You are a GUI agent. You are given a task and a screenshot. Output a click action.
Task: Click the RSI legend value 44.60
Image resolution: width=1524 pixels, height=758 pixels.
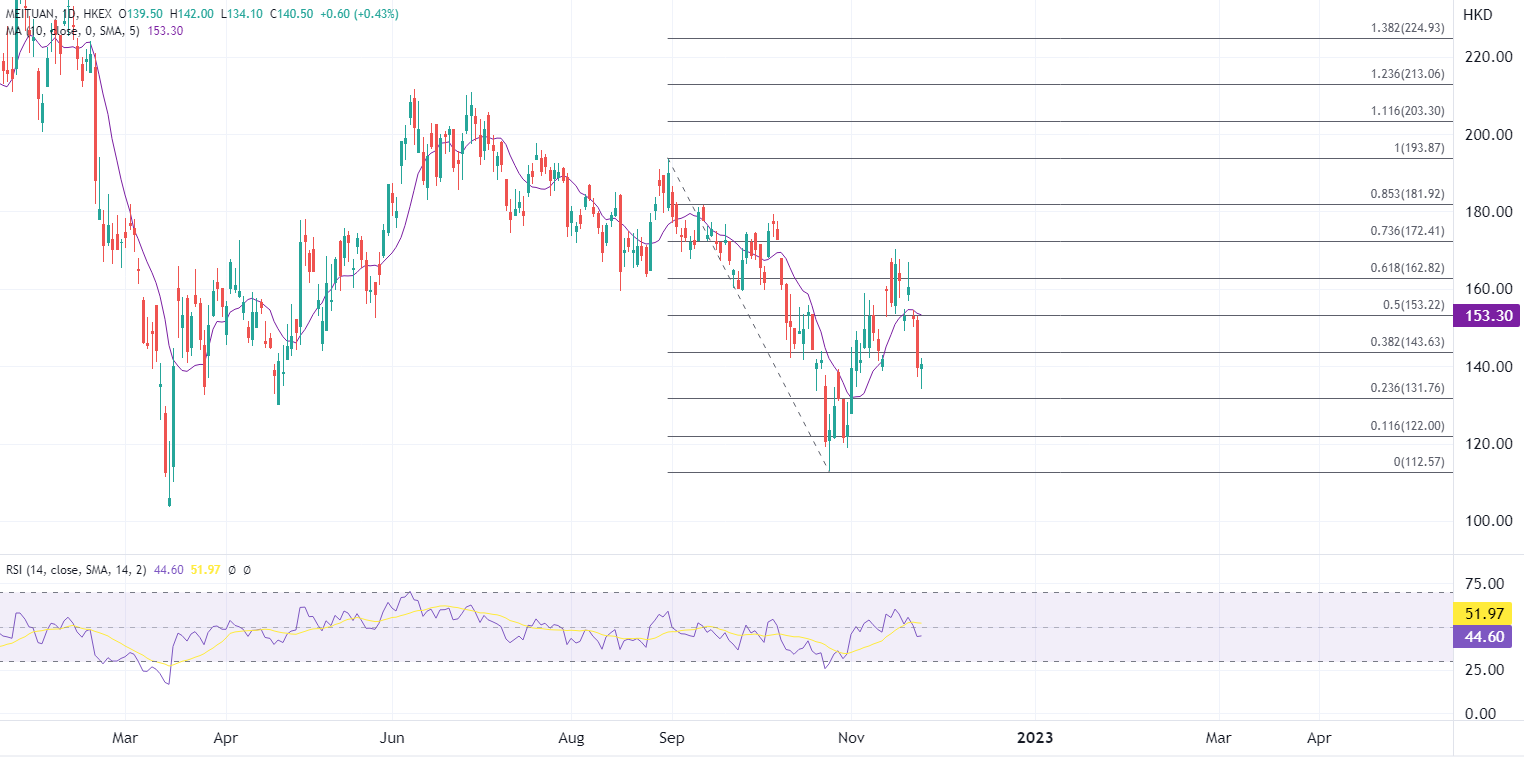pyautogui.click(x=169, y=570)
